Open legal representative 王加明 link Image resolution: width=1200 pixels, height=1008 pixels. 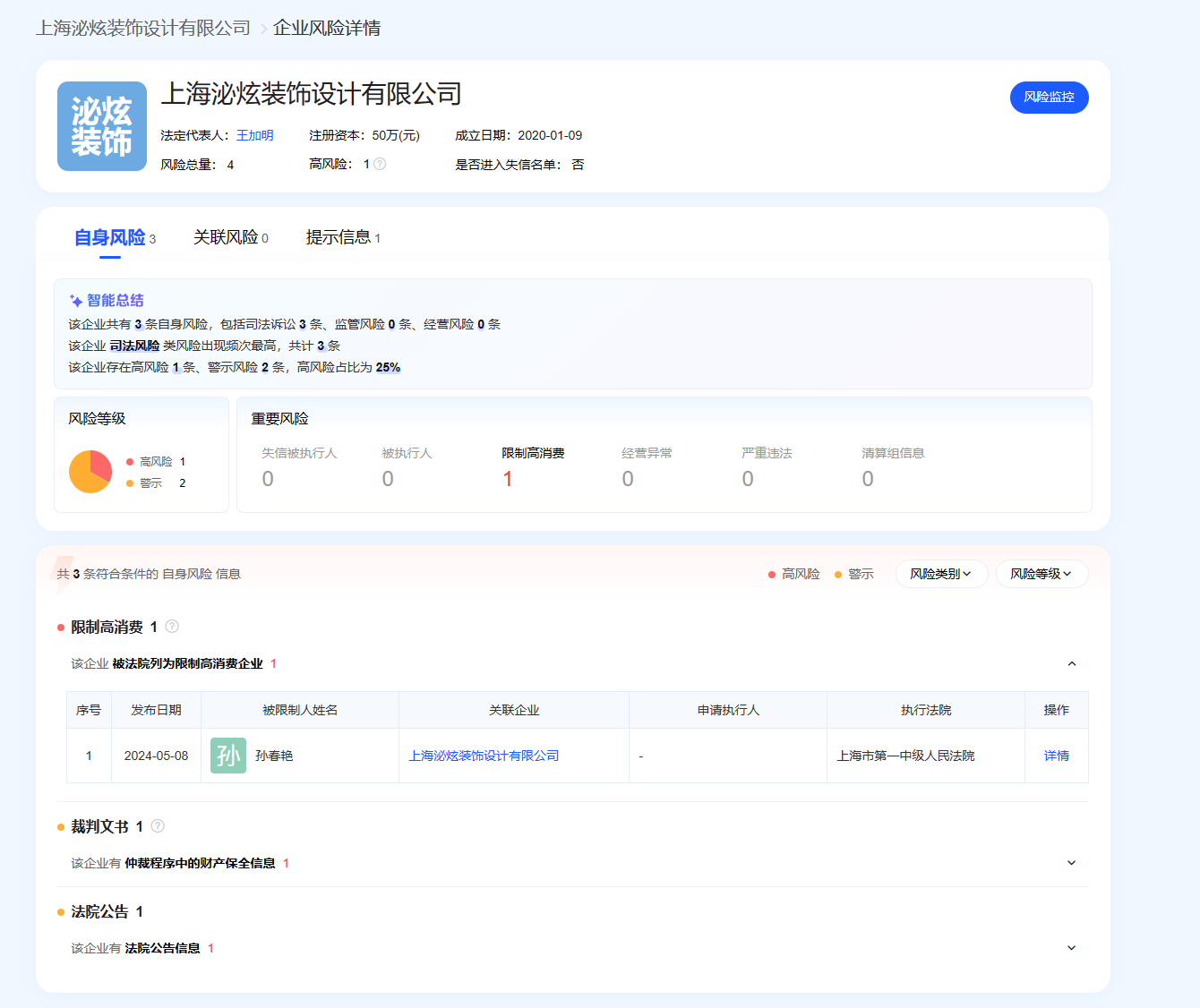(255, 135)
